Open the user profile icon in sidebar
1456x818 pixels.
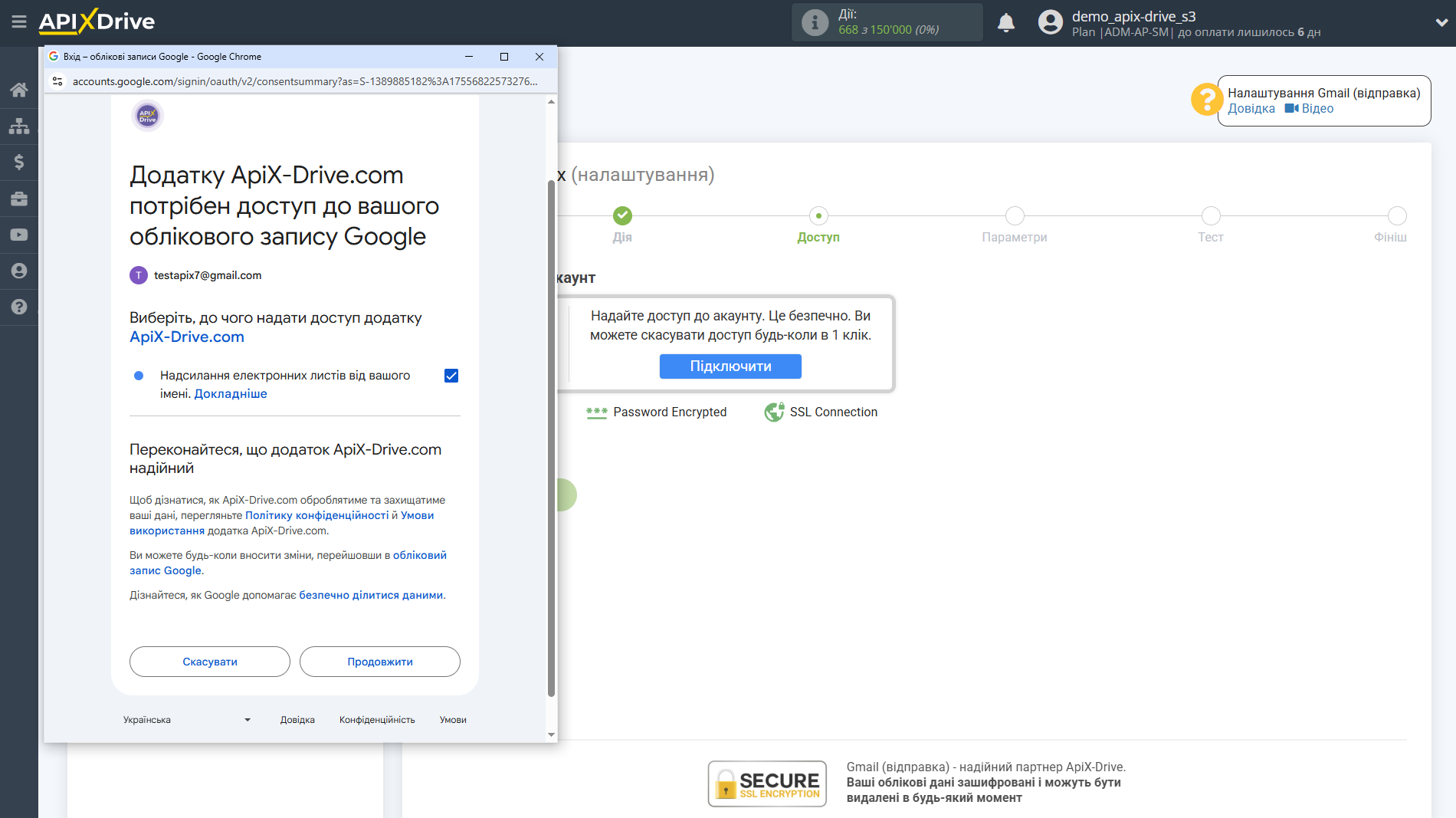[x=19, y=271]
